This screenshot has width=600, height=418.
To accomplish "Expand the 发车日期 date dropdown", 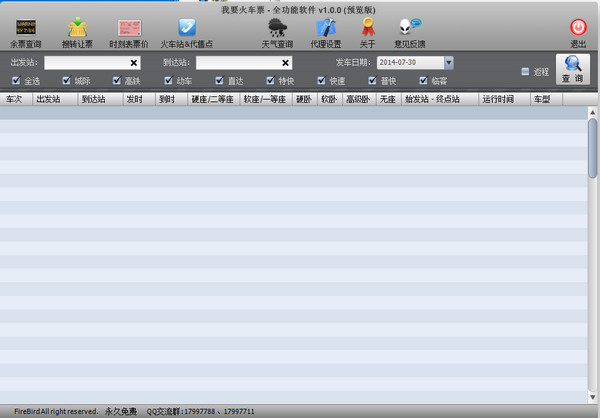I will (449, 62).
